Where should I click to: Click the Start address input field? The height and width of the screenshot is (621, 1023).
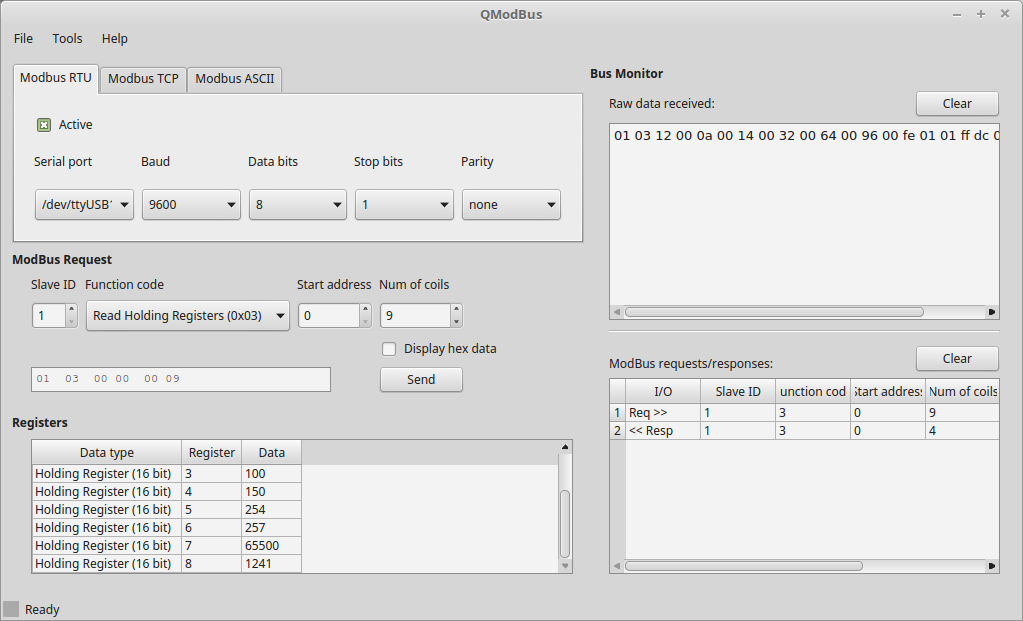[x=329, y=316]
